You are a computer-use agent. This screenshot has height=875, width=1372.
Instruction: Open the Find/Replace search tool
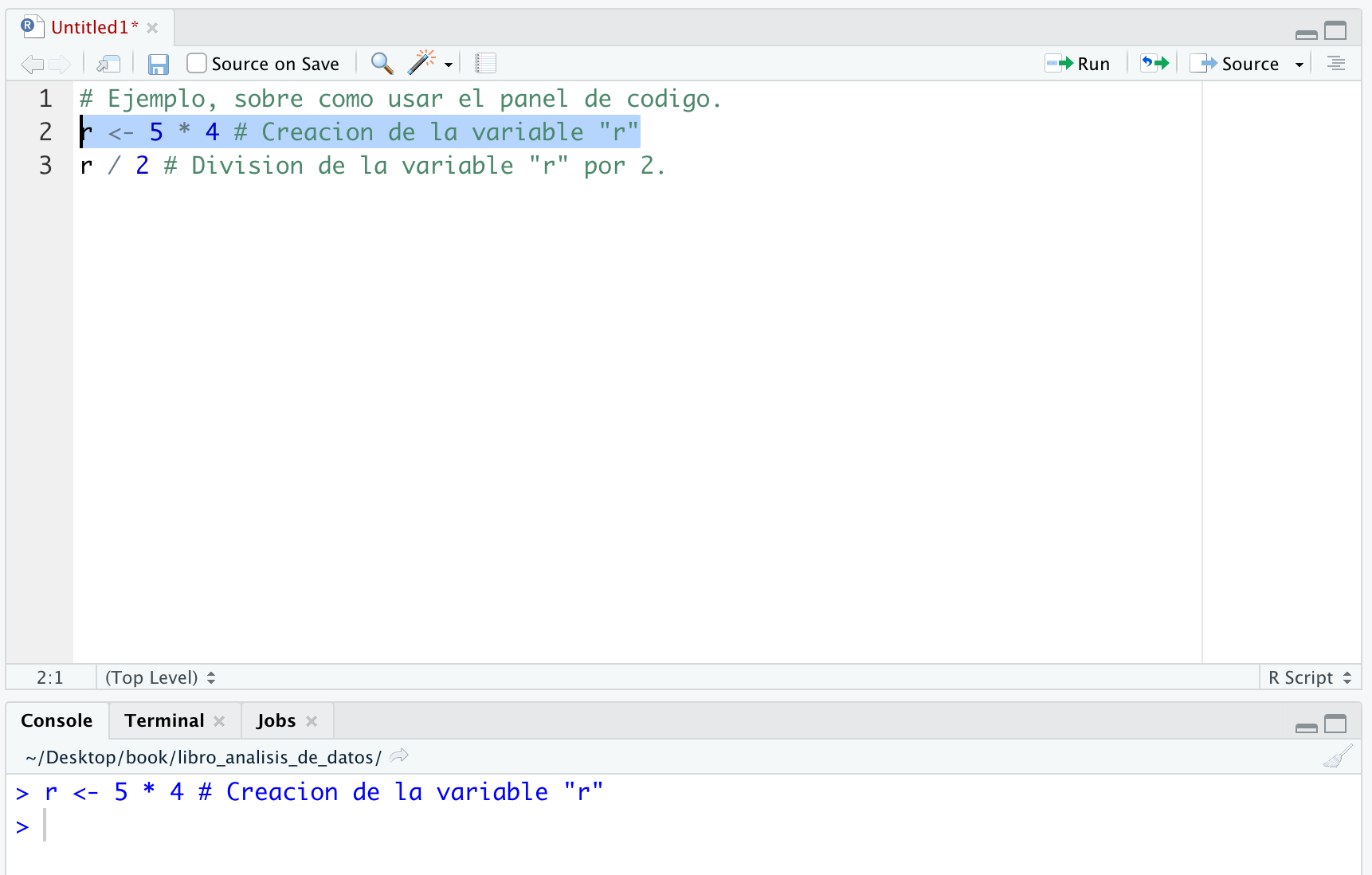tap(382, 63)
